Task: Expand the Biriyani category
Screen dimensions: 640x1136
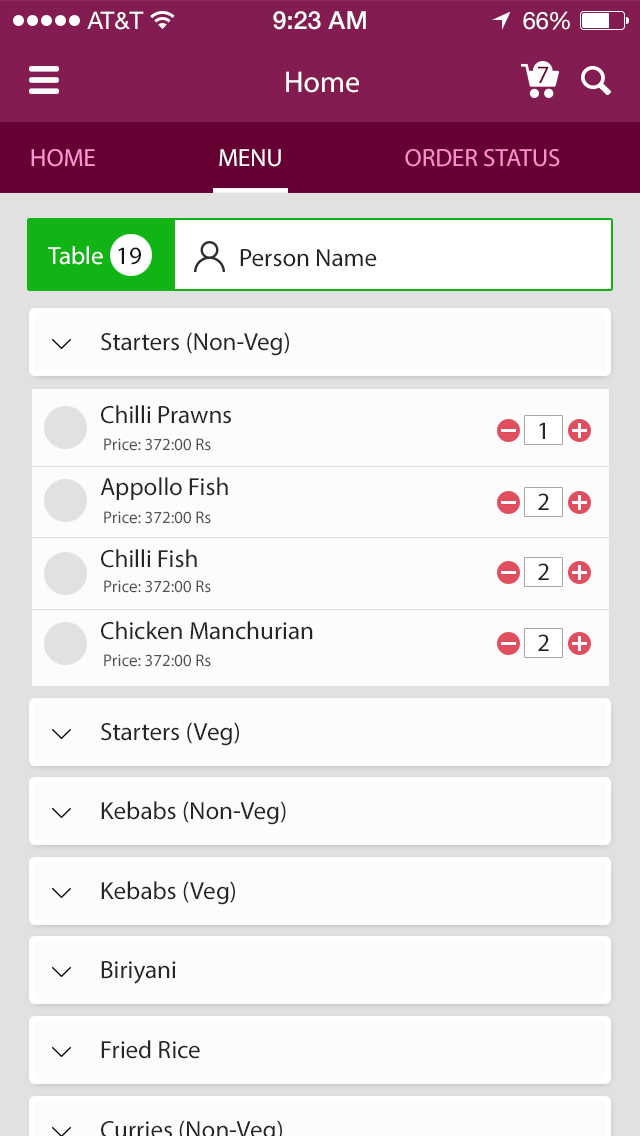Action: [319, 970]
